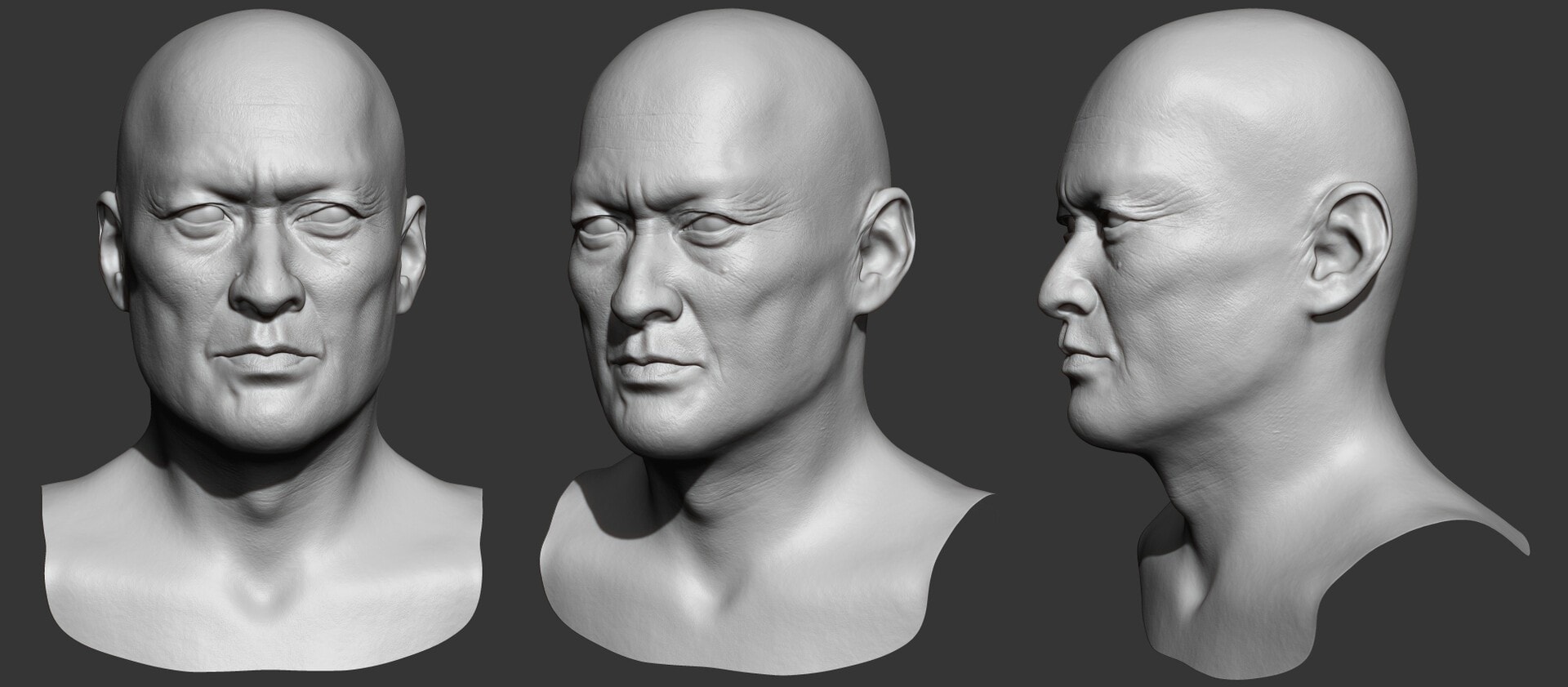Image resolution: width=1568 pixels, height=687 pixels.
Task: Click the chest base of the front-view bust
Action: click(x=261, y=621)
